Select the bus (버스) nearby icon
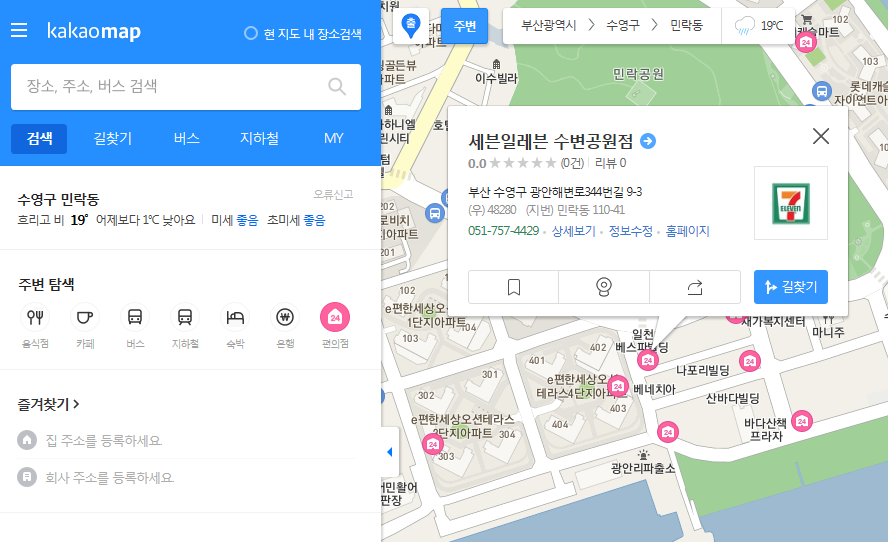The image size is (888, 542). click(135, 317)
